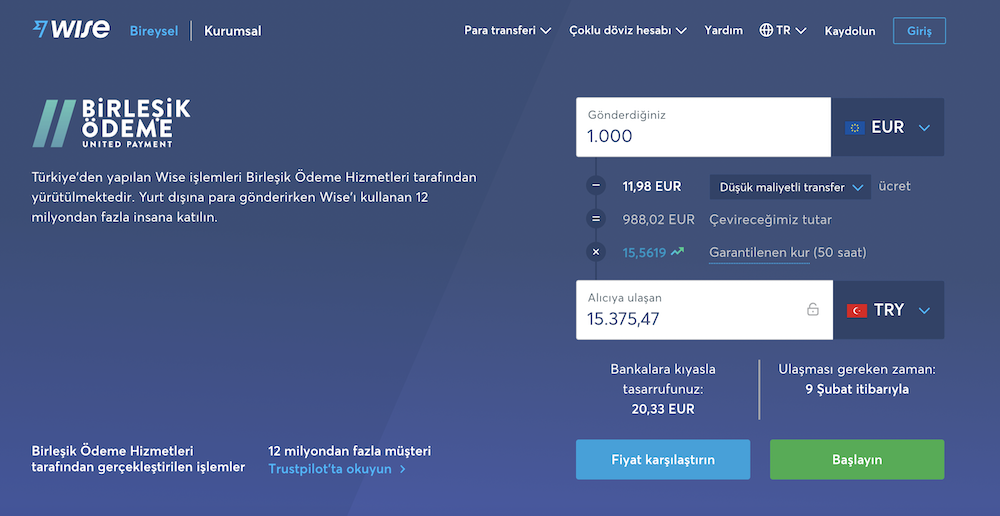Click the 20,33 EUR savings value
This screenshot has height=516, width=1000.
coord(663,409)
